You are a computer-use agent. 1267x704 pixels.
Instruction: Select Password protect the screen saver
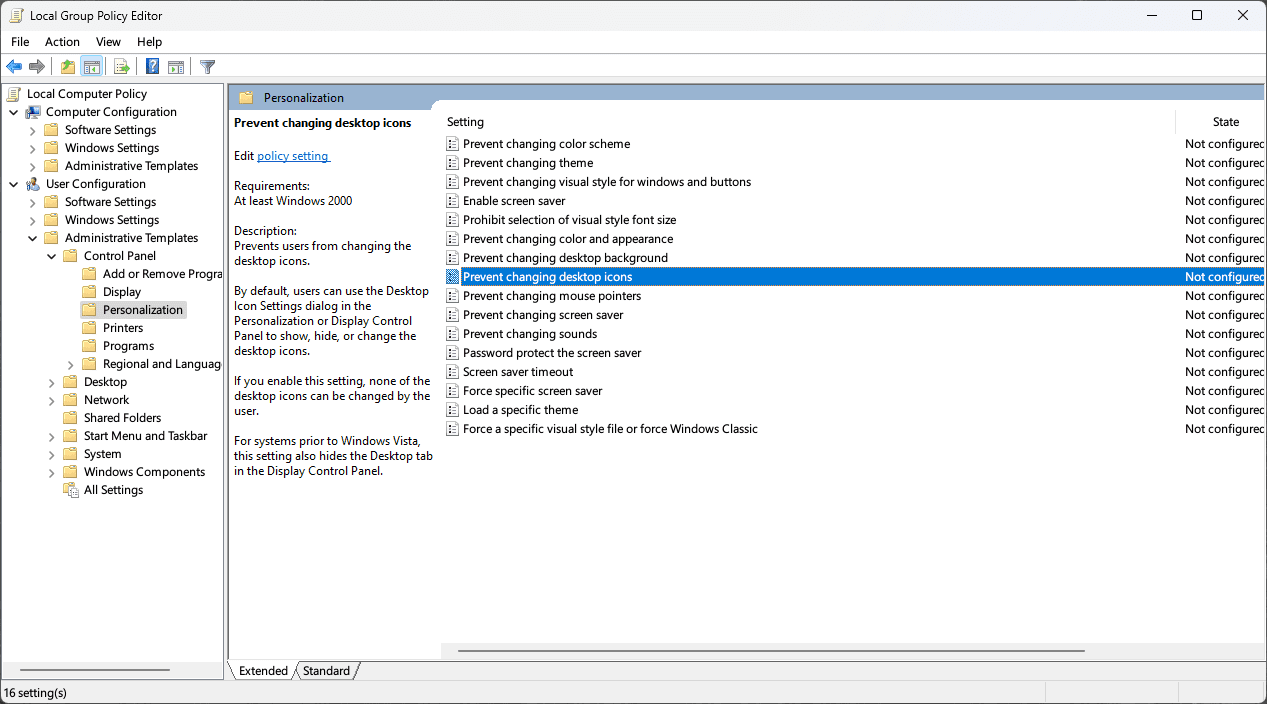(552, 353)
